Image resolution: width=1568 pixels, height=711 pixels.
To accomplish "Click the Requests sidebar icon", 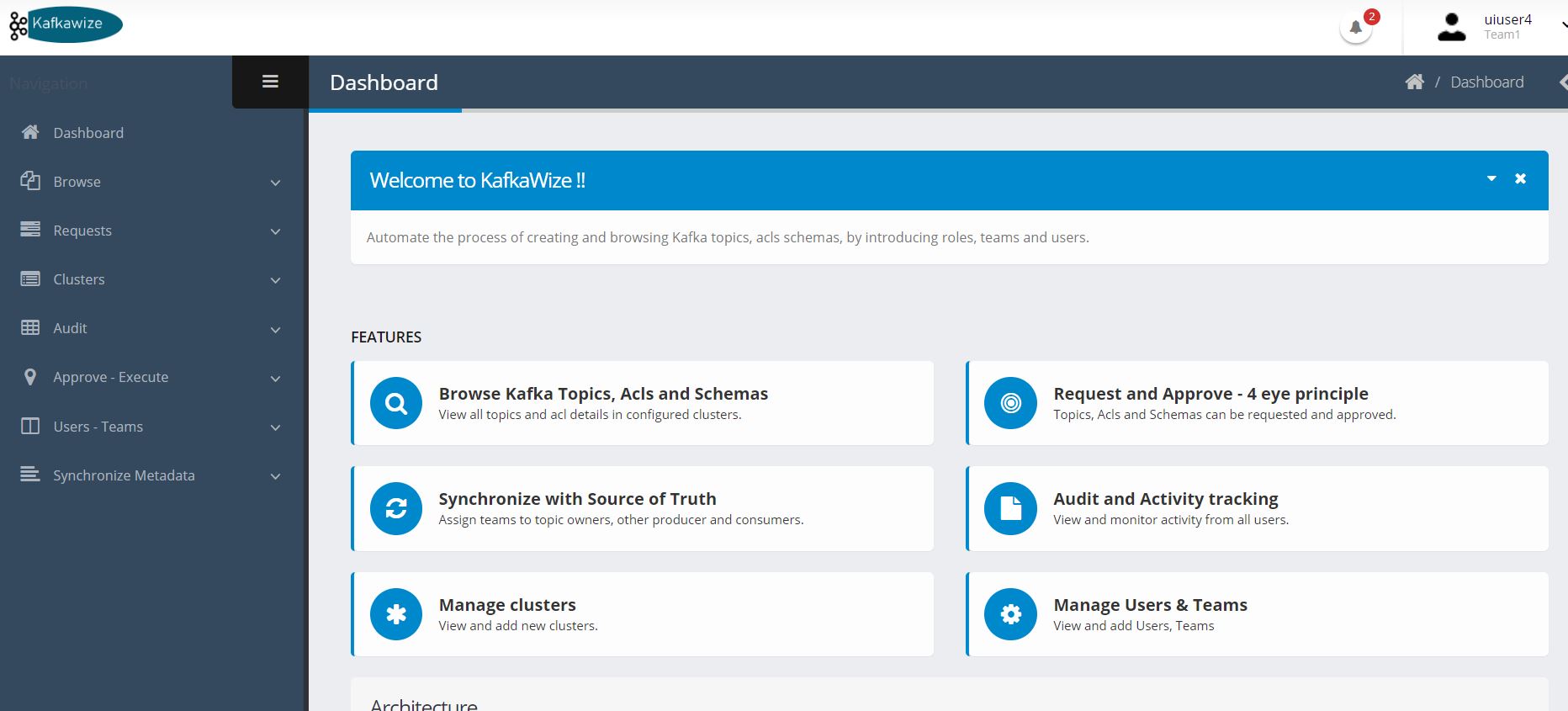I will [30, 230].
